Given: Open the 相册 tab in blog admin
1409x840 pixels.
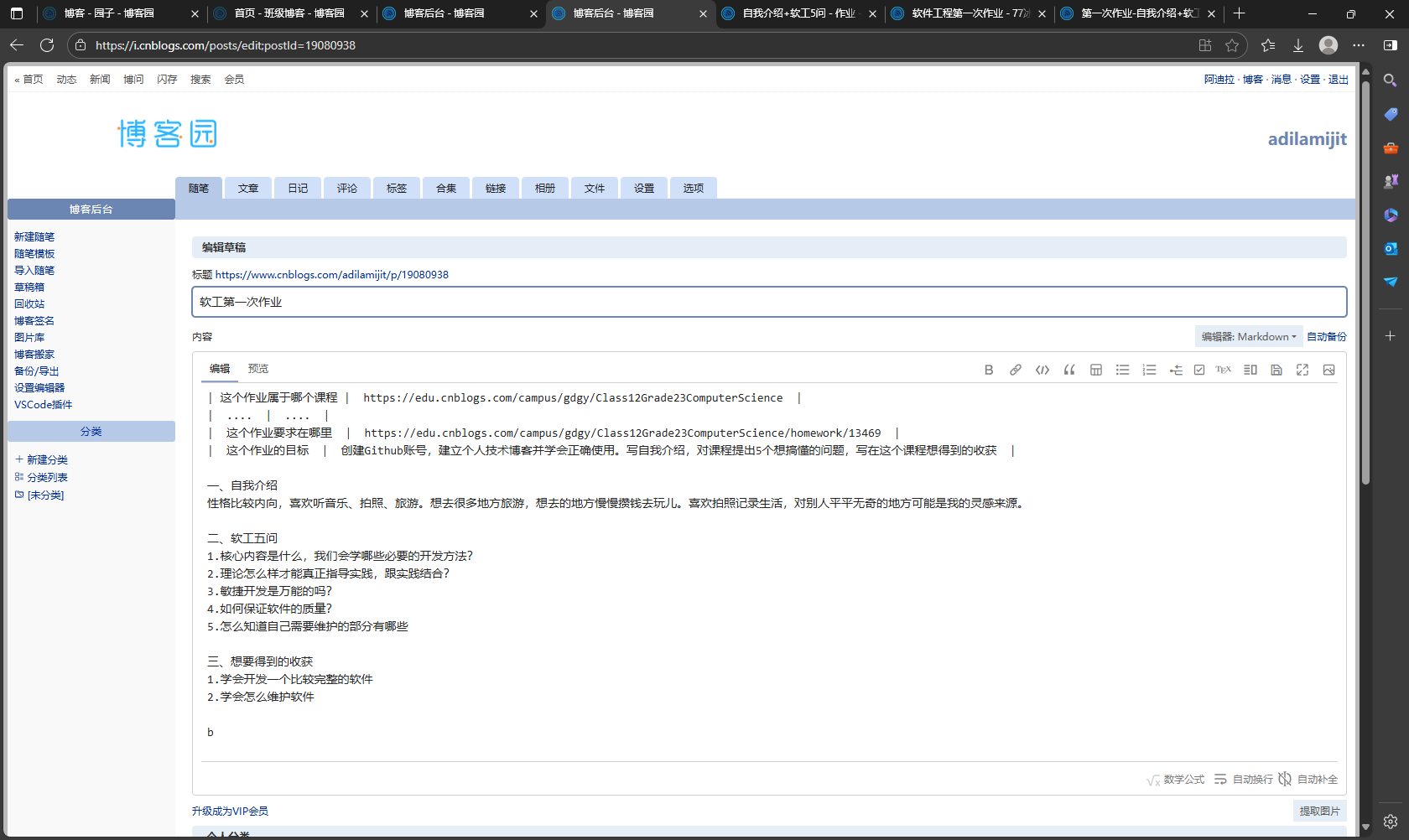Looking at the screenshot, I should tap(544, 188).
